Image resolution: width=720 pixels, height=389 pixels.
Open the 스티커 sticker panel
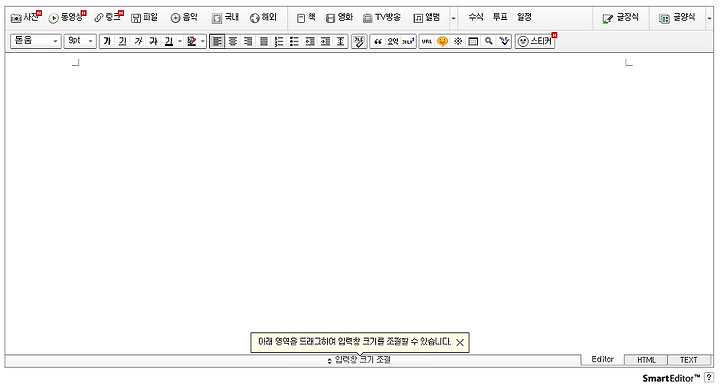tap(535, 41)
